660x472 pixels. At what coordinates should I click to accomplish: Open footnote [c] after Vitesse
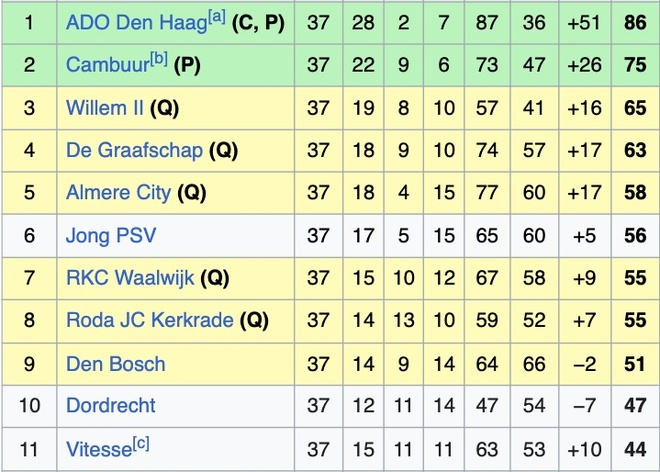(140, 443)
